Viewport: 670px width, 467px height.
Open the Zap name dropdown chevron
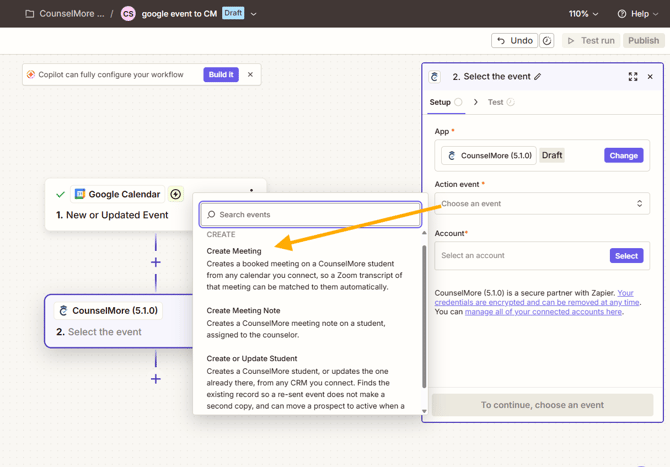(253, 14)
